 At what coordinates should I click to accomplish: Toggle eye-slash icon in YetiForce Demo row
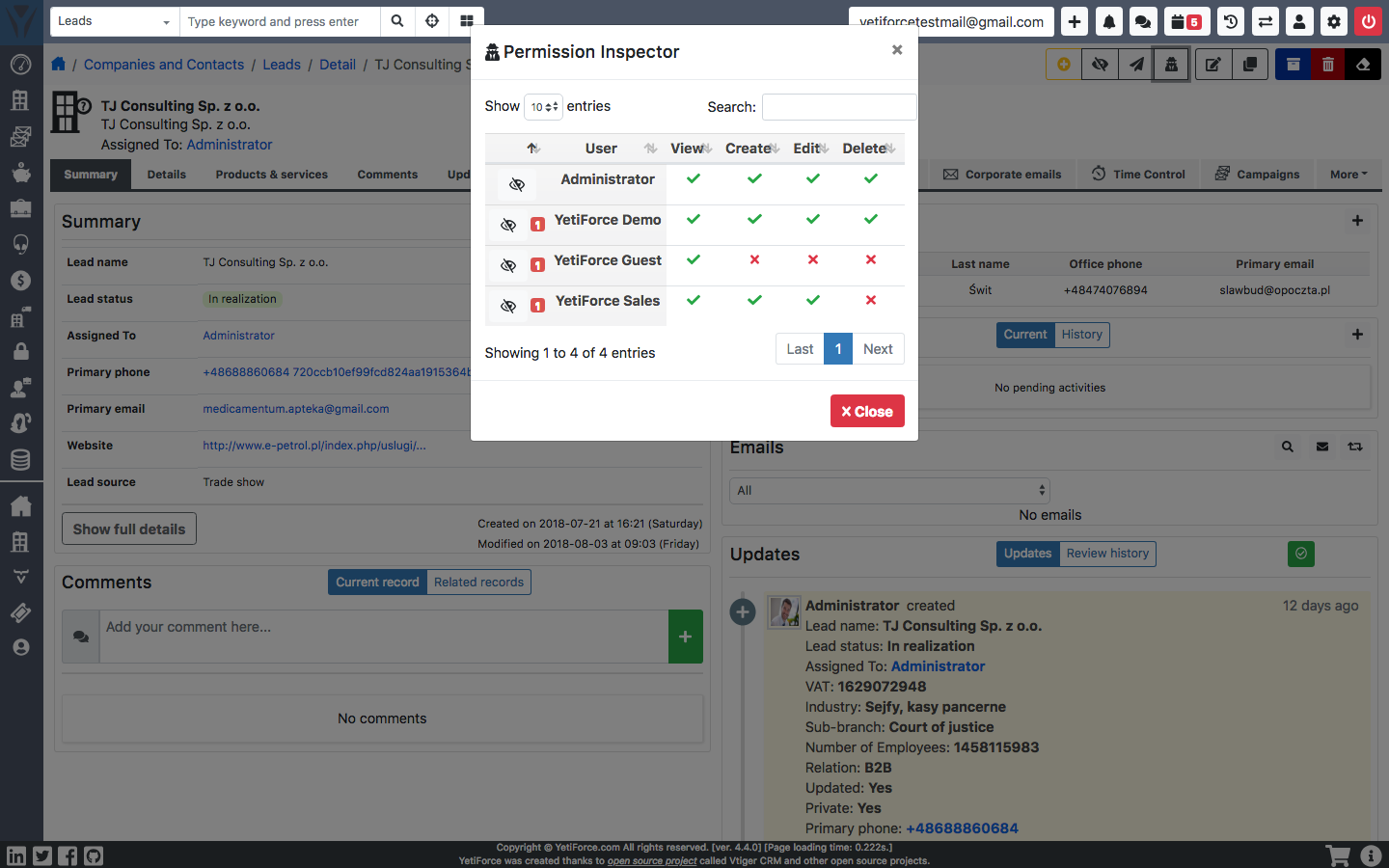pos(508,225)
